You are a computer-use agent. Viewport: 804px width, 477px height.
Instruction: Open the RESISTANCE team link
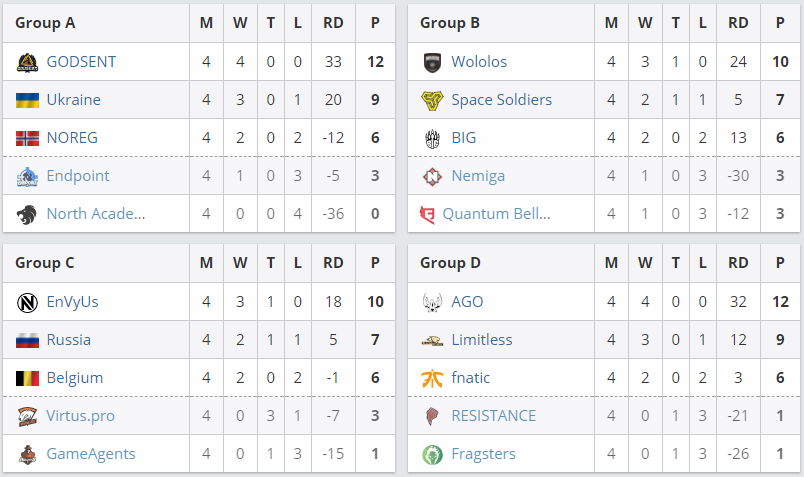coord(493,416)
